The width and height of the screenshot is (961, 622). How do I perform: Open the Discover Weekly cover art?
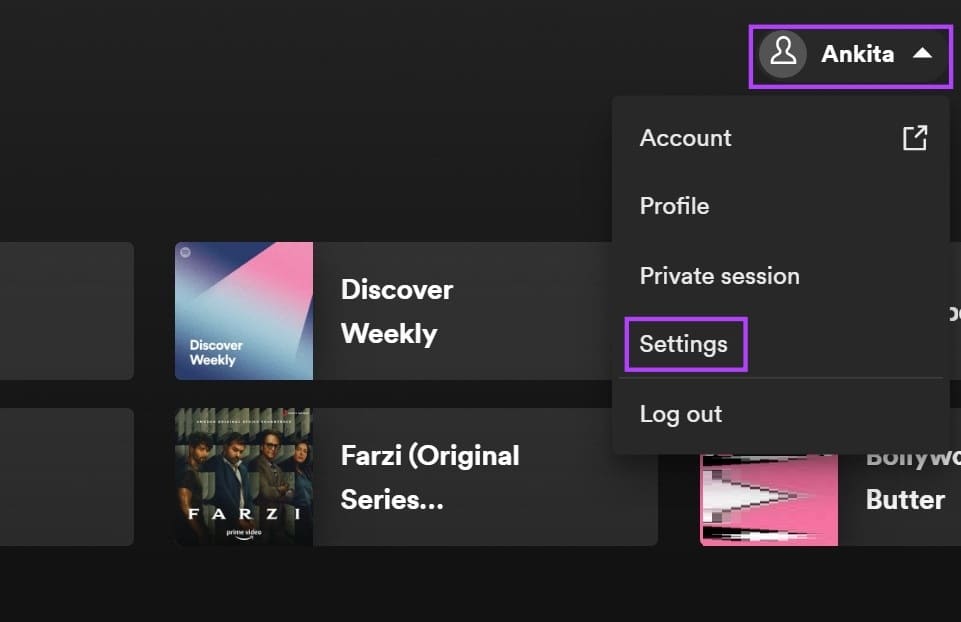pyautogui.click(x=244, y=311)
